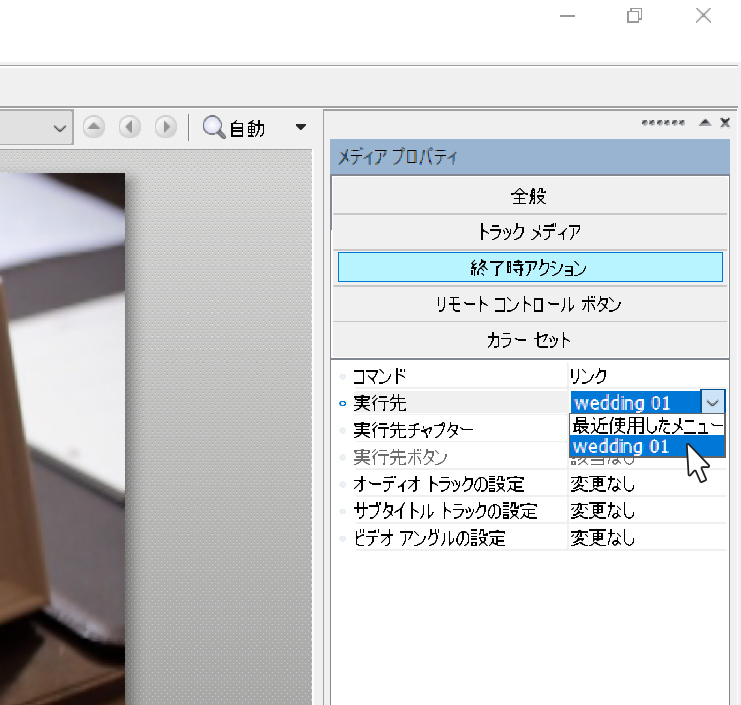Close the properties panel with X icon
This screenshot has height=705, width=741.
click(x=725, y=122)
